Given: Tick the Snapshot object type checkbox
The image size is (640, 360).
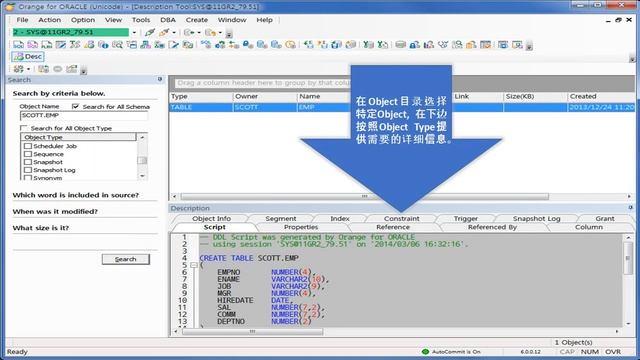Looking at the screenshot, I should pos(28,162).
